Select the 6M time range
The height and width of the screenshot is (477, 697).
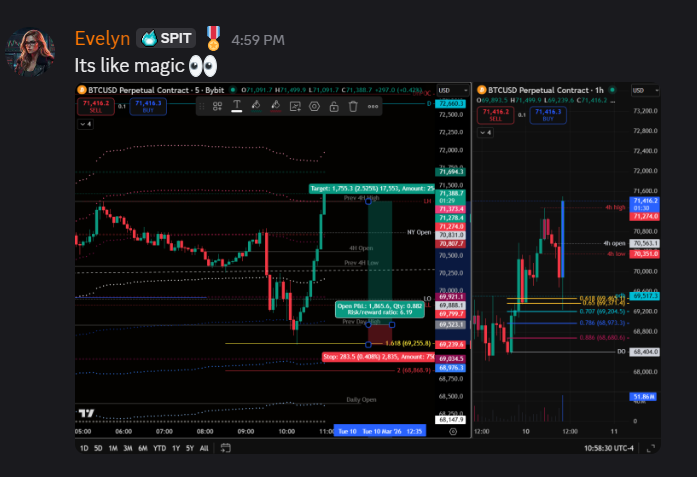(x=143, y=448)
